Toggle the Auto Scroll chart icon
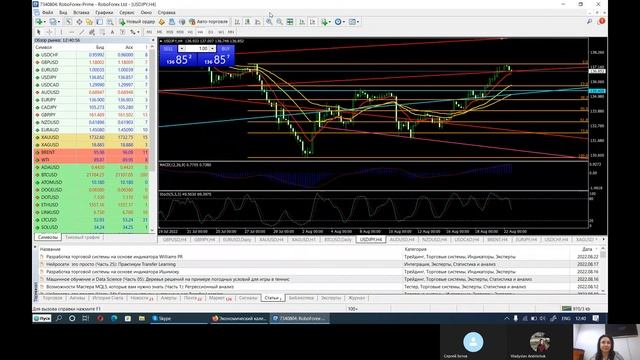640x360 pixels. (301, 22)
